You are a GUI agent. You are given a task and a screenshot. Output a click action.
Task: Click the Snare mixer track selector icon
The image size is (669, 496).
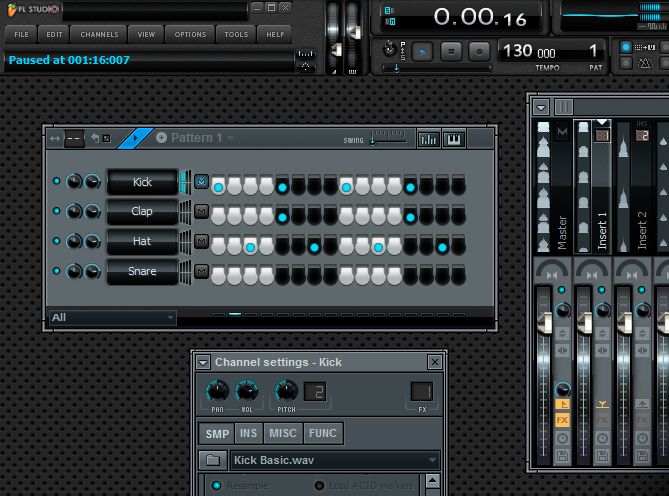(201, 271)
